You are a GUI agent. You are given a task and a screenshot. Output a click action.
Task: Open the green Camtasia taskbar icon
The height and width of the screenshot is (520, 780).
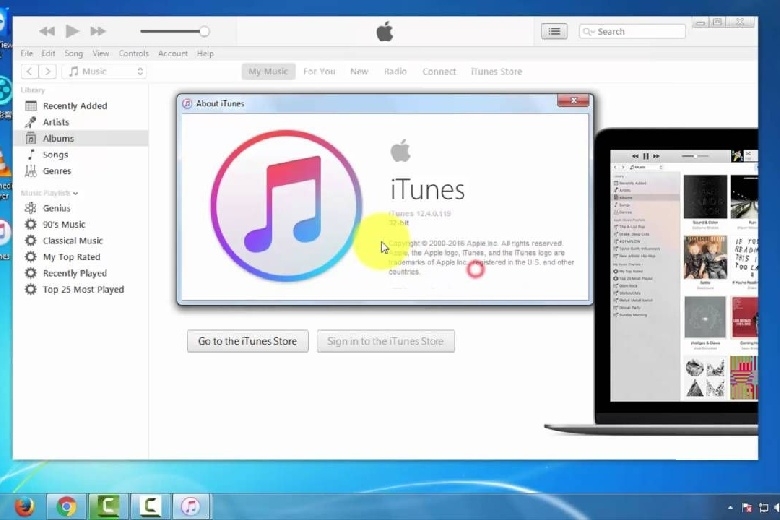pos(108,507)
